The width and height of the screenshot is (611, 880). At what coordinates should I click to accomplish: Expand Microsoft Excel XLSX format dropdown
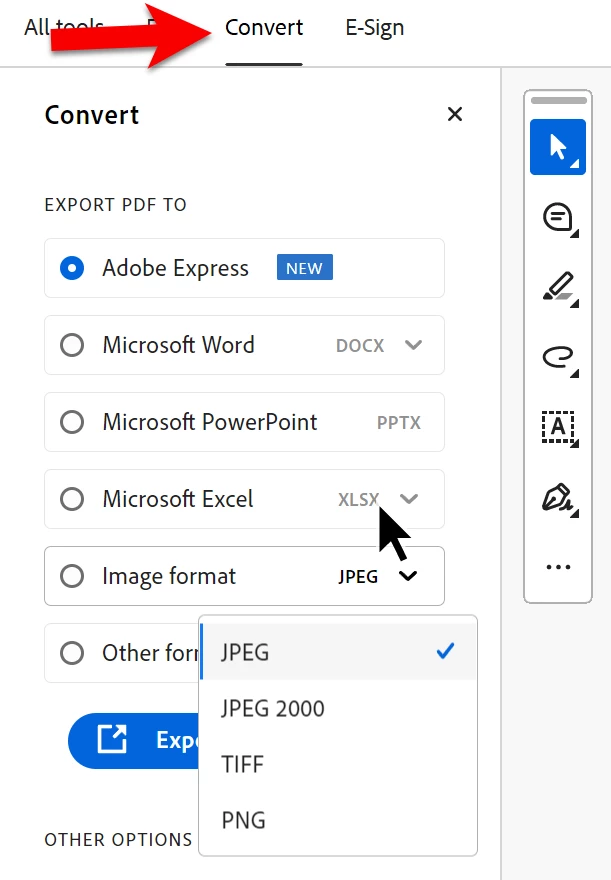pyautogui.click(x=408, y=498)
